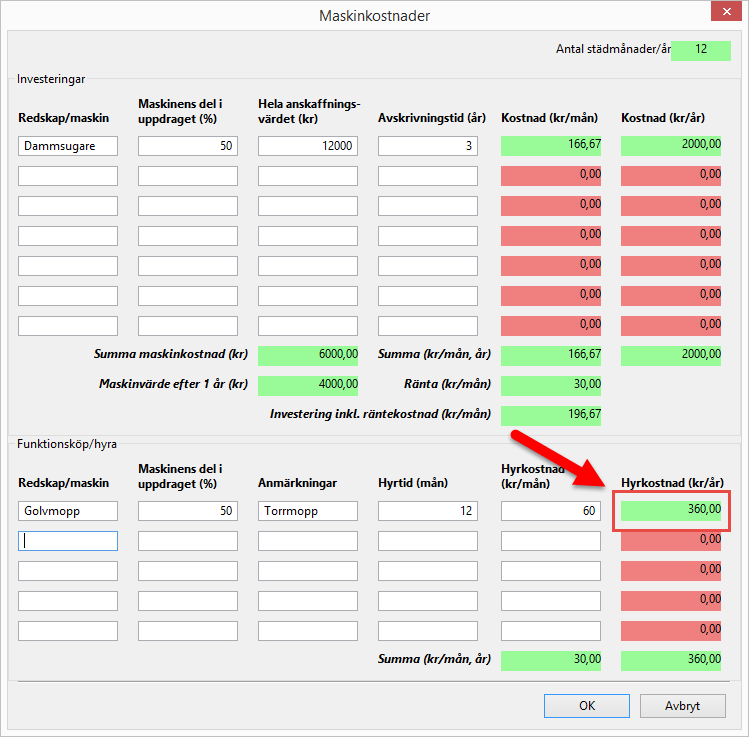The image size is (749, 737).
Task: Click the acquisition value field containing 12000
Action: pos(308,146)
